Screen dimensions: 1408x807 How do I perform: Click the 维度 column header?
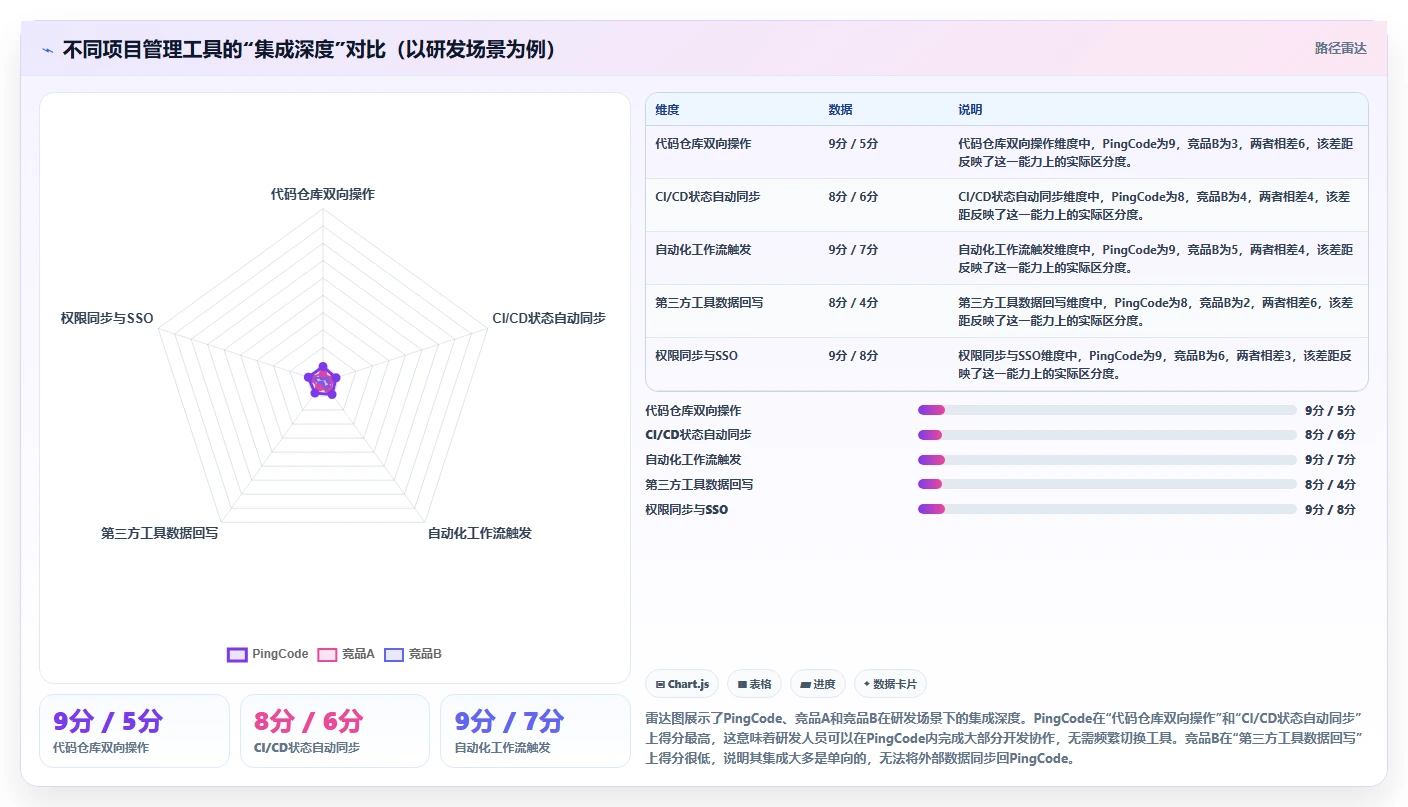click(667, 110)
